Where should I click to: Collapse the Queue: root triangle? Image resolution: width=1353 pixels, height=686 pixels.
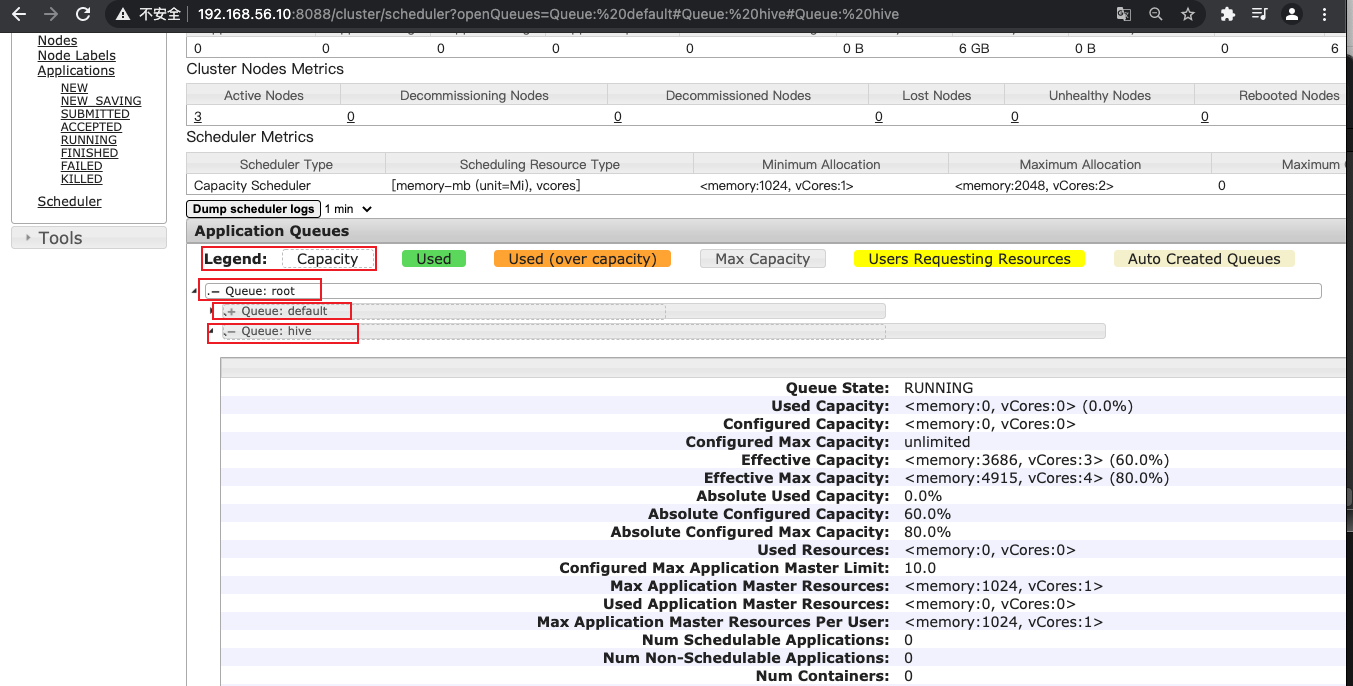(x=195, y=291)
